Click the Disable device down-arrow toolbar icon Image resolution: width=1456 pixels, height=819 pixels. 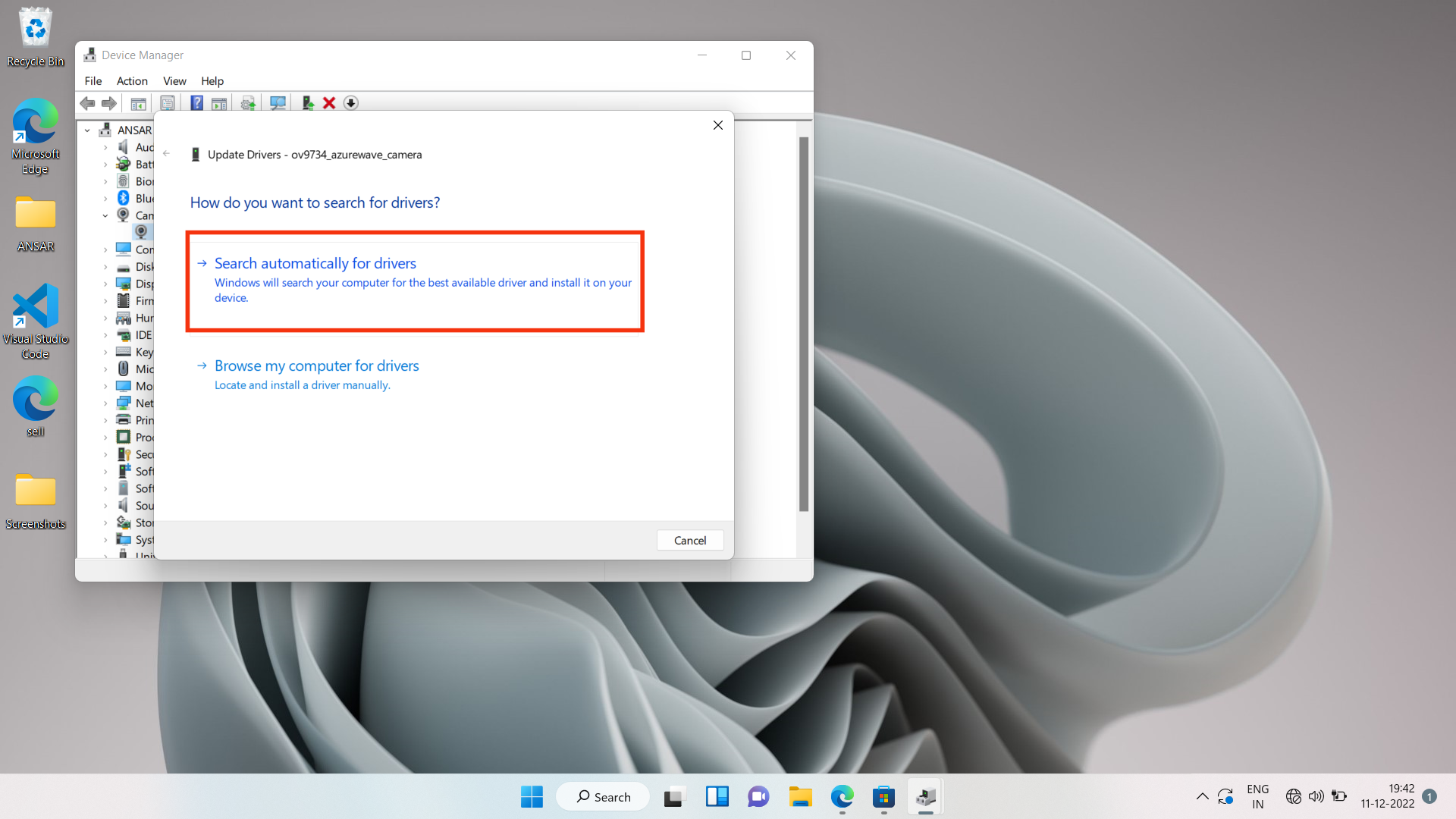[350, 102]
